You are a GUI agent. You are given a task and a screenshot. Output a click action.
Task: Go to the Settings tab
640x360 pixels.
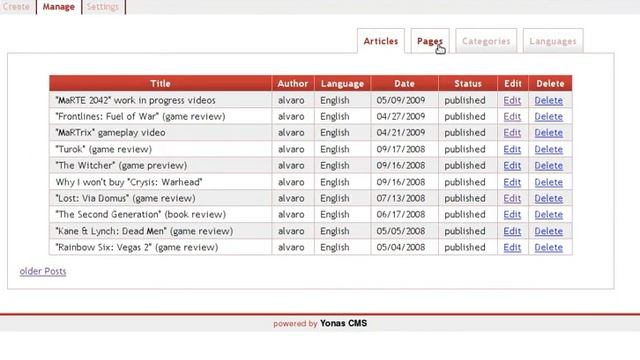[103, 7]
